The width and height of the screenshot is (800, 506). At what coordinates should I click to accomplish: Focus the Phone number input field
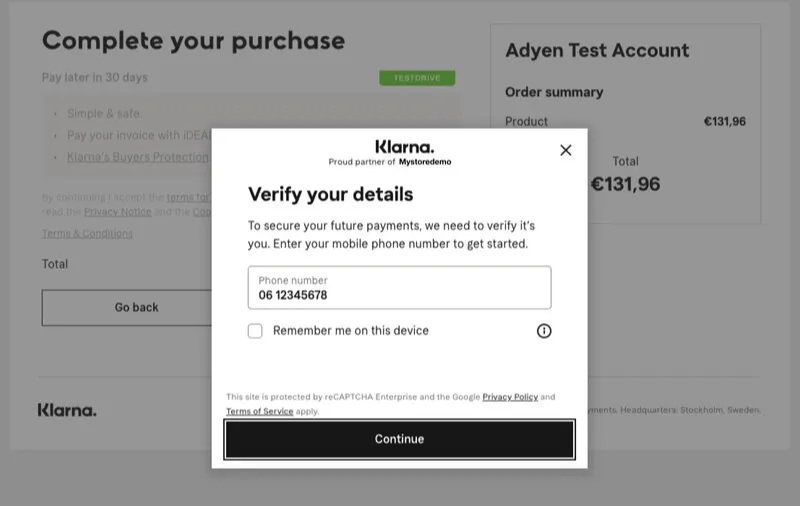399,287
